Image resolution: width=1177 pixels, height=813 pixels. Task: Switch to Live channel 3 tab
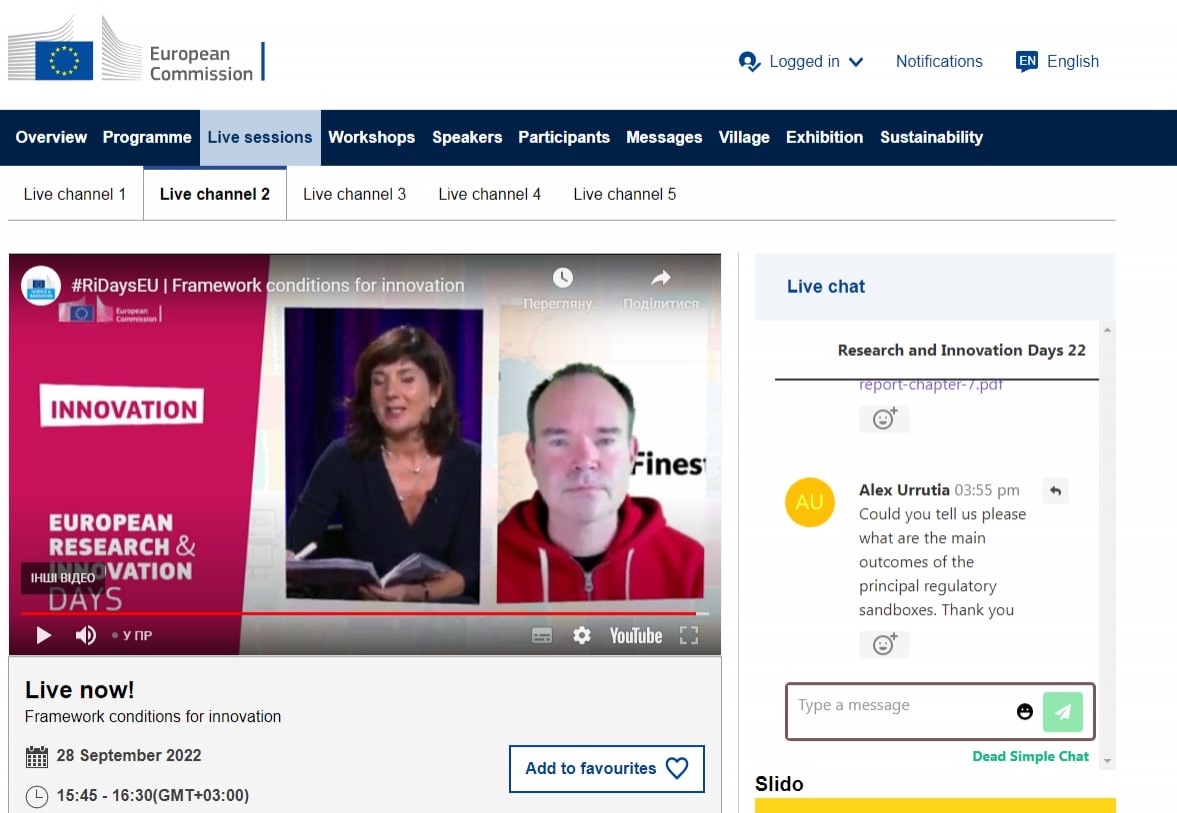(x=354, y=194)
